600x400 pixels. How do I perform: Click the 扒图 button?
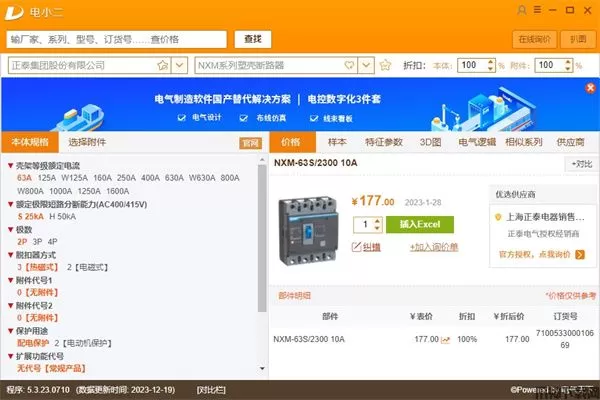578,39
